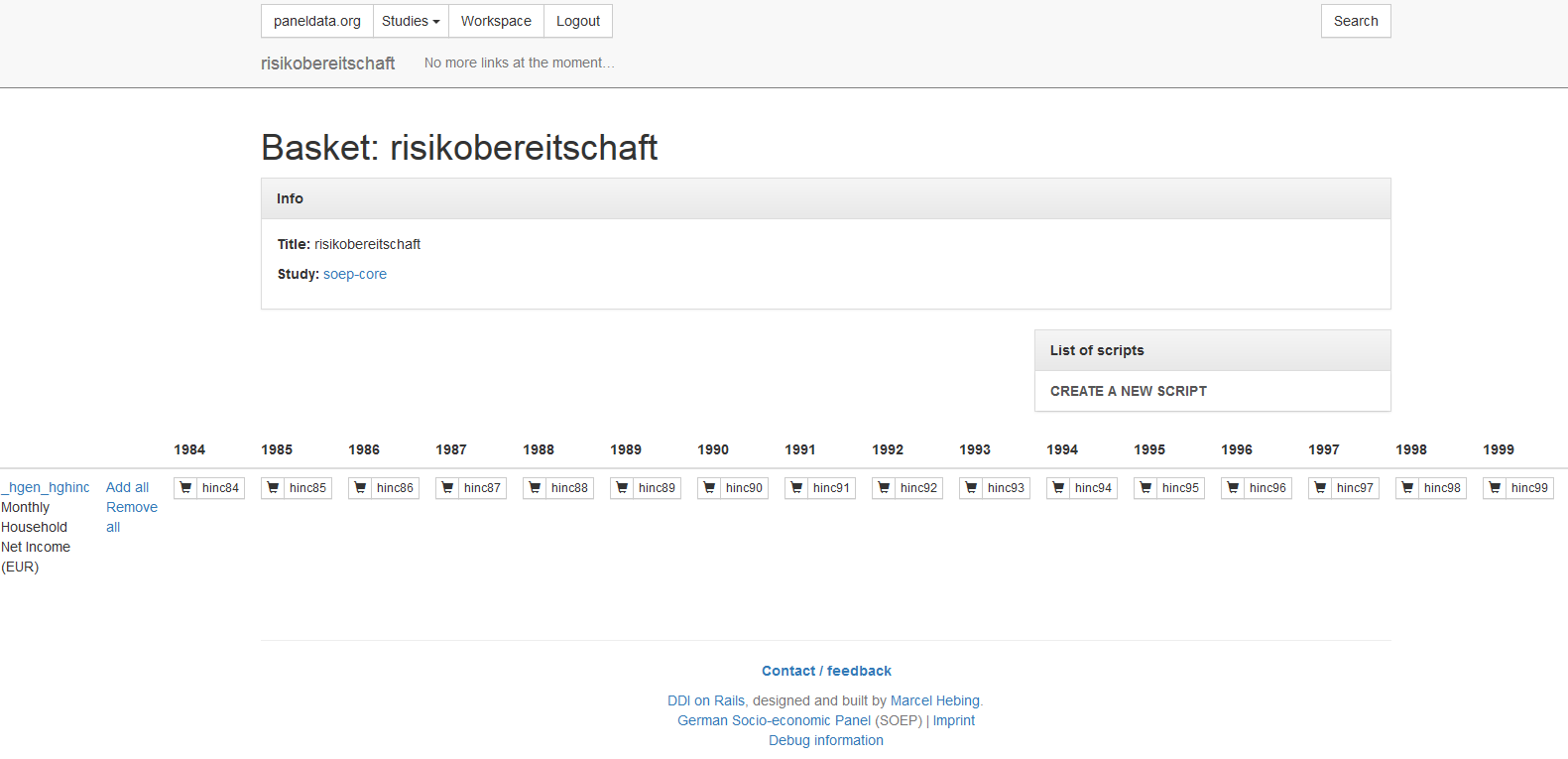Open Workspace in the navigation bar
1568x759 pixels.
(496, 21)
